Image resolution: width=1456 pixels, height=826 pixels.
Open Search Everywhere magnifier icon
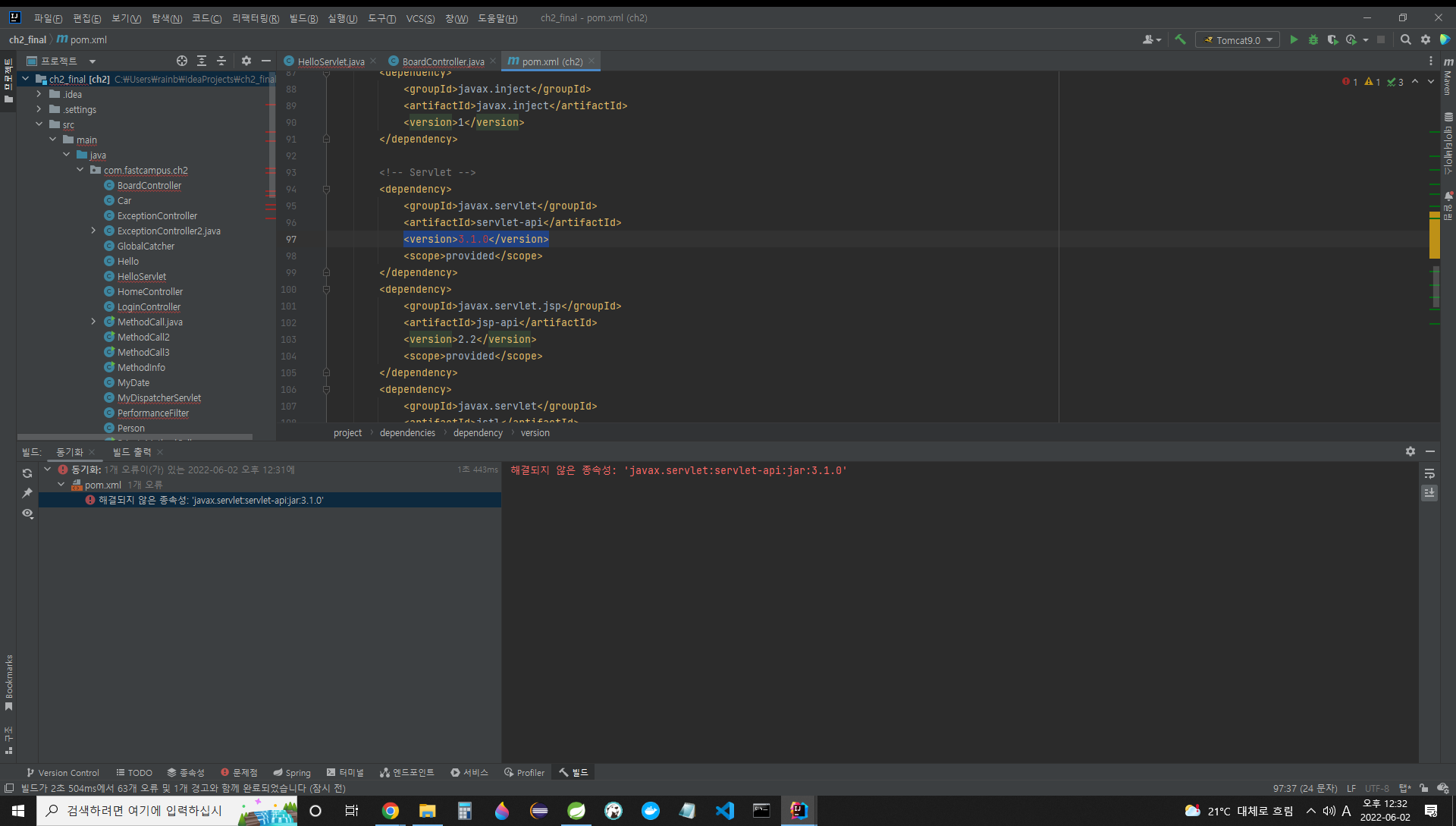[x=1405, y=39]
